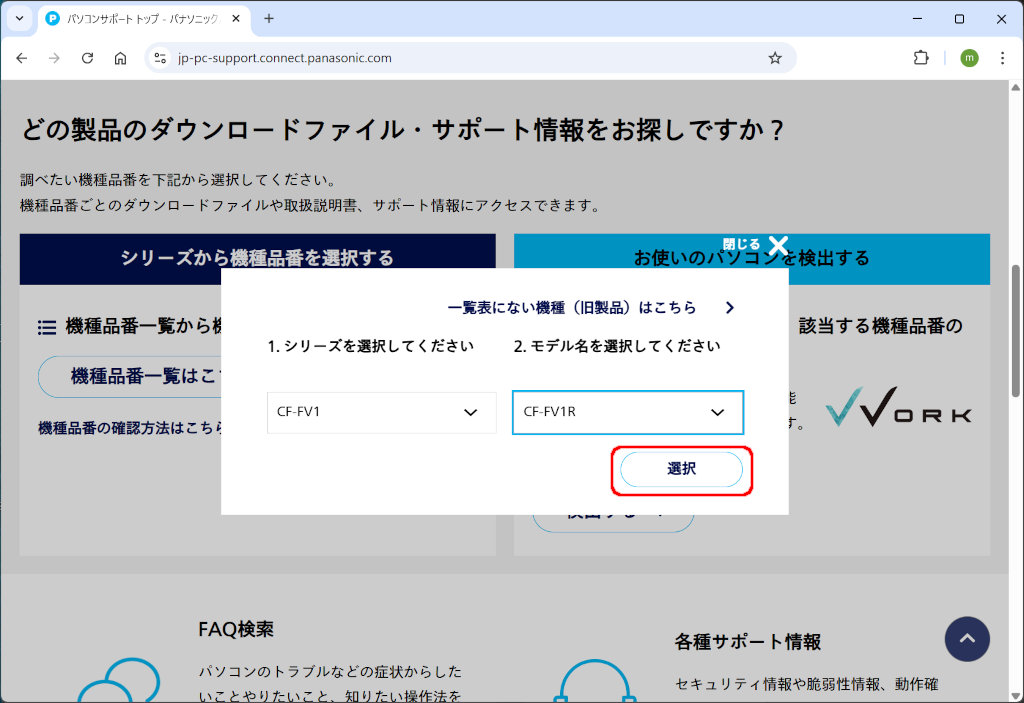The height and width of the screenshot is (703, 1024).
Task: Open the Chrome three-dot menu
Action: click(1002, 58)
